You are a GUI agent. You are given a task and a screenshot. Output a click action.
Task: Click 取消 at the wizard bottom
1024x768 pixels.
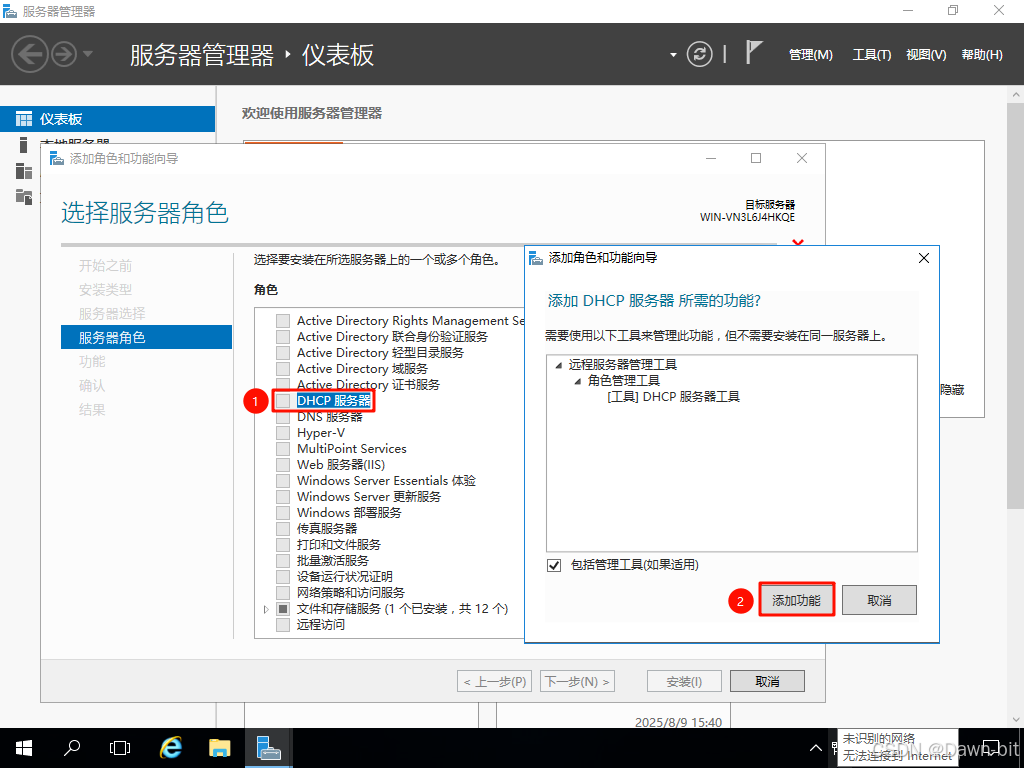[767, 681]
